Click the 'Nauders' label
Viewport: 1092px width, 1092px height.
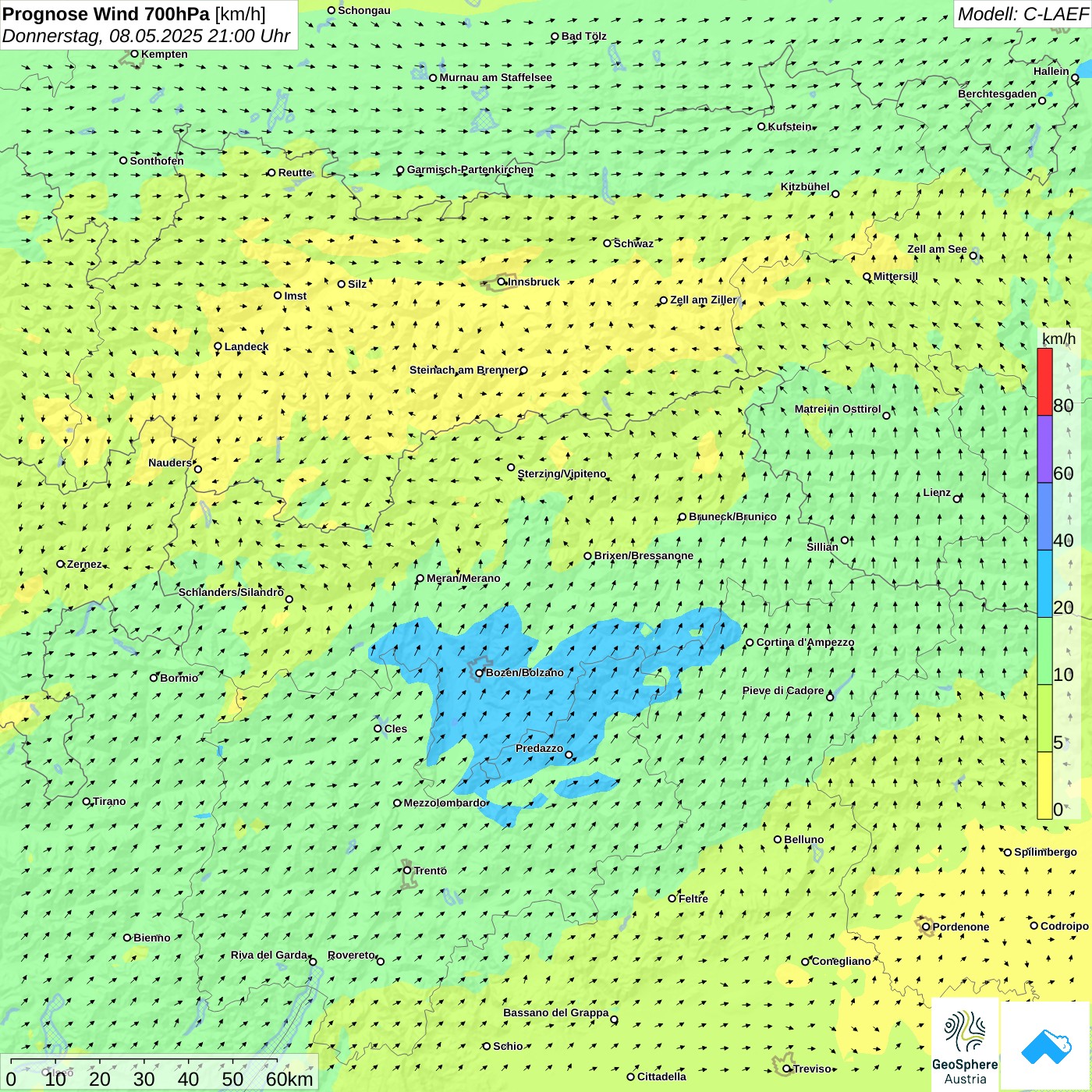(170, 463)
